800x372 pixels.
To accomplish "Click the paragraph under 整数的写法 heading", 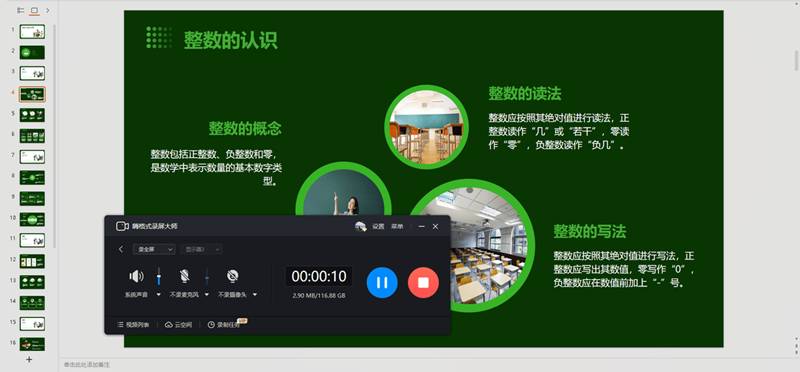I will 624,269.
